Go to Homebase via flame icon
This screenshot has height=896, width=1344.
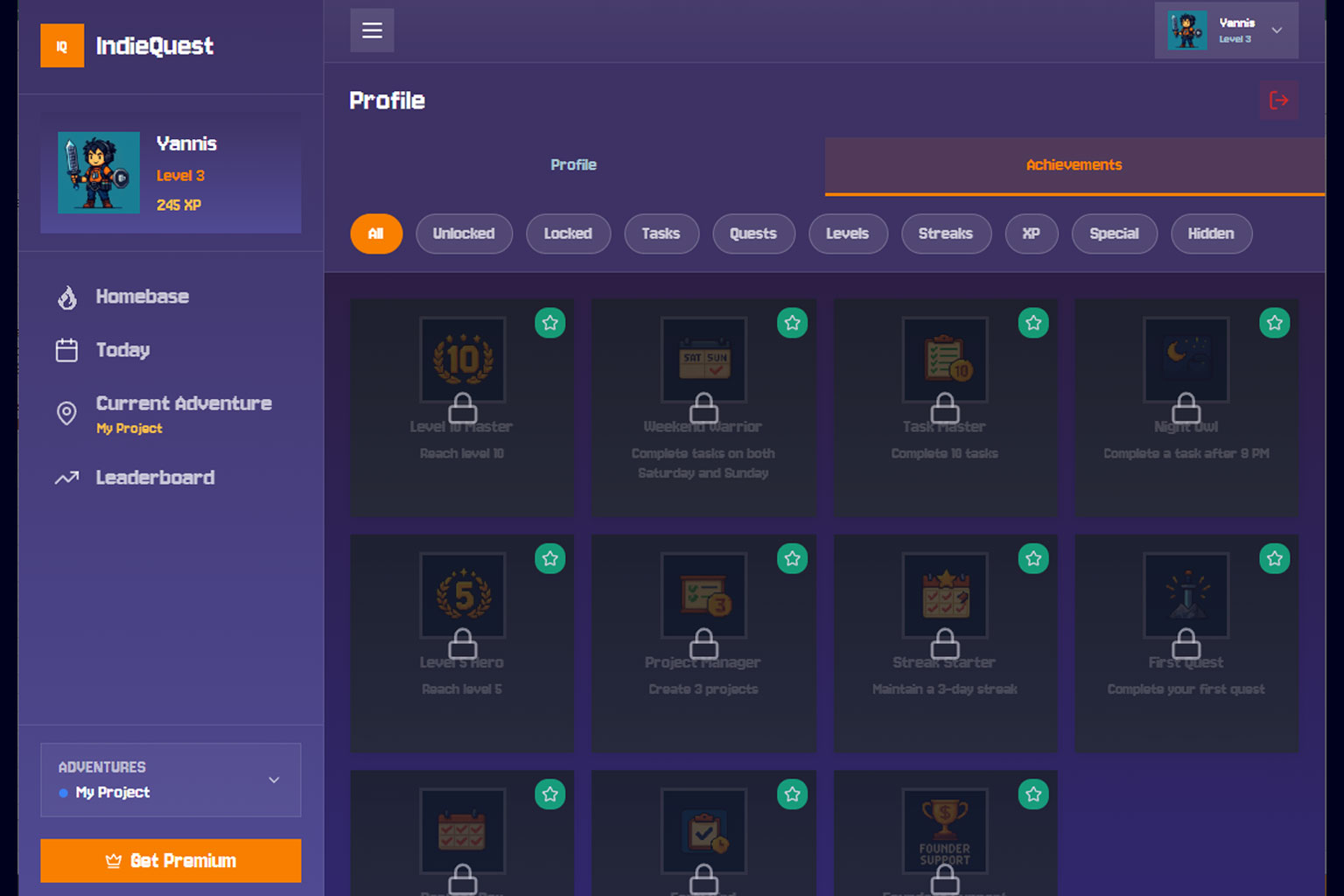pyautogui.click(x=67, y=297)
